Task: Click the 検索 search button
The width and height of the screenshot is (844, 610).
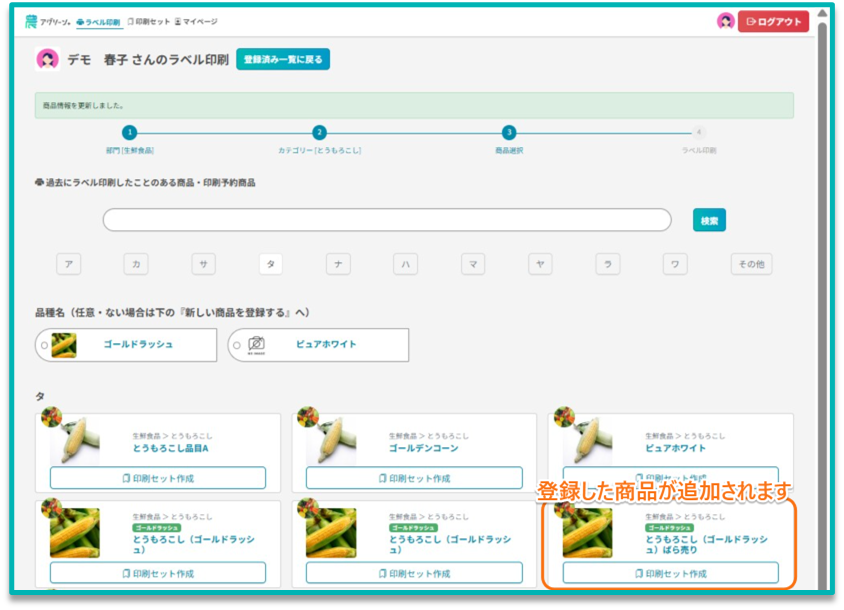Action: [x=709, y=220]
